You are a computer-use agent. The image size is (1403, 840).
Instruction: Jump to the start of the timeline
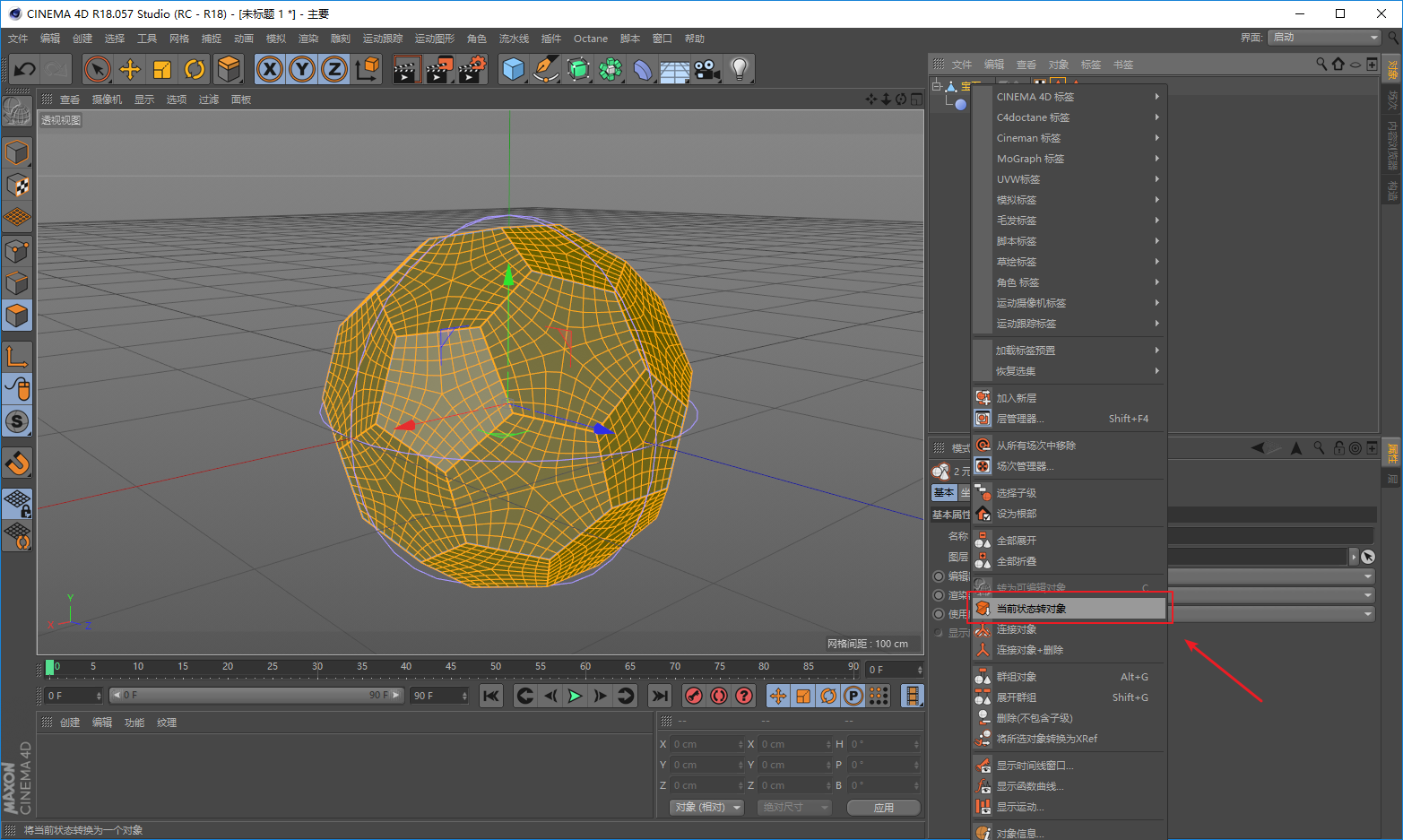(491, 696)
